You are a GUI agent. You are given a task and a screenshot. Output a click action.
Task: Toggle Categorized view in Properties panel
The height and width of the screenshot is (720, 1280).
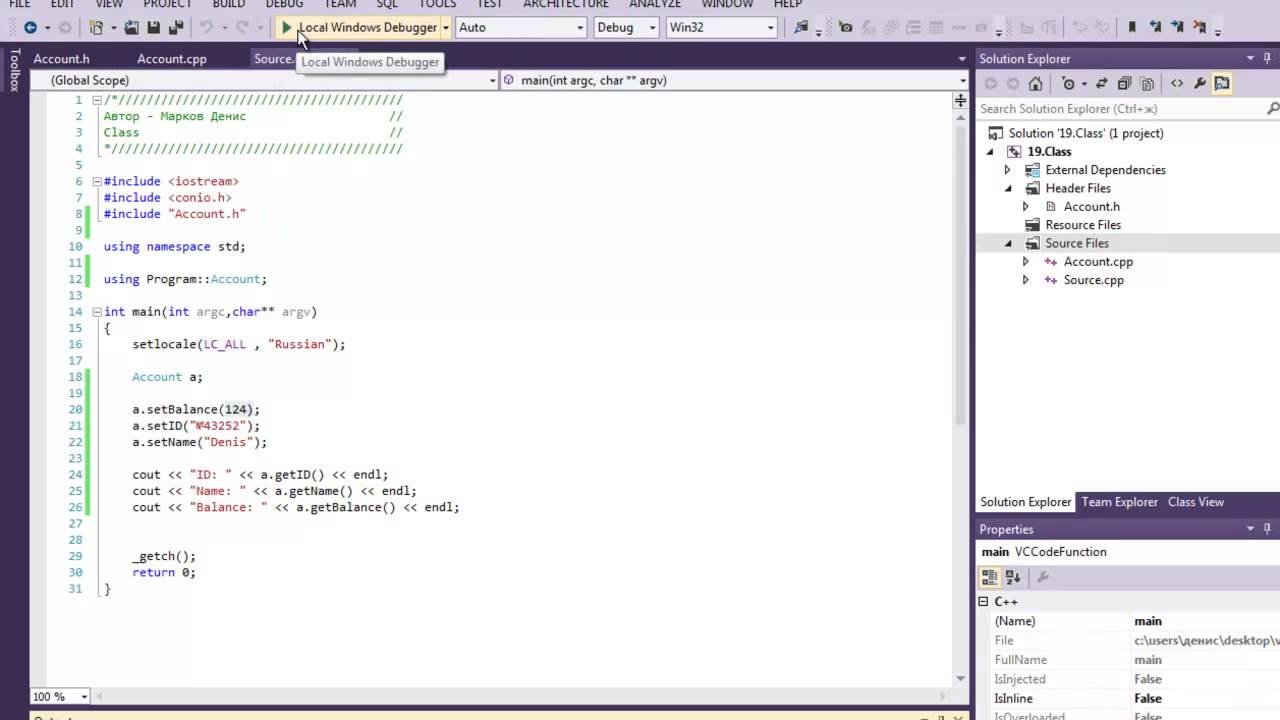click(x=989, y=577)
